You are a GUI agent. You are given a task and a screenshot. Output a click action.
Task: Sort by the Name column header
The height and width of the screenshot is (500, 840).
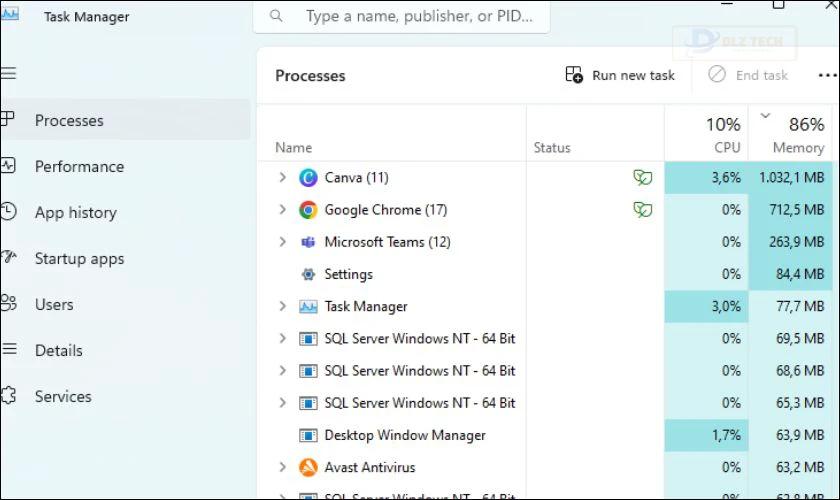[x=294, y=147]
